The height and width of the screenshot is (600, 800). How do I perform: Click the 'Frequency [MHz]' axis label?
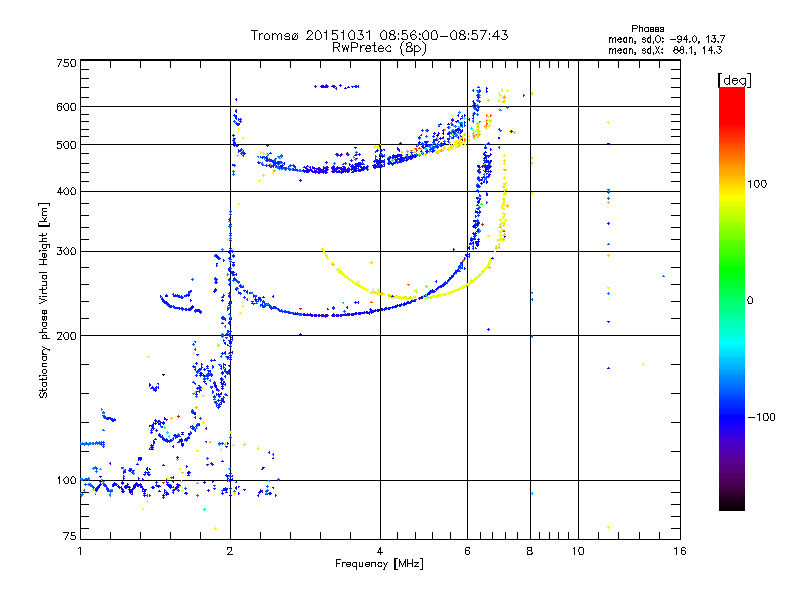[379, 564]
